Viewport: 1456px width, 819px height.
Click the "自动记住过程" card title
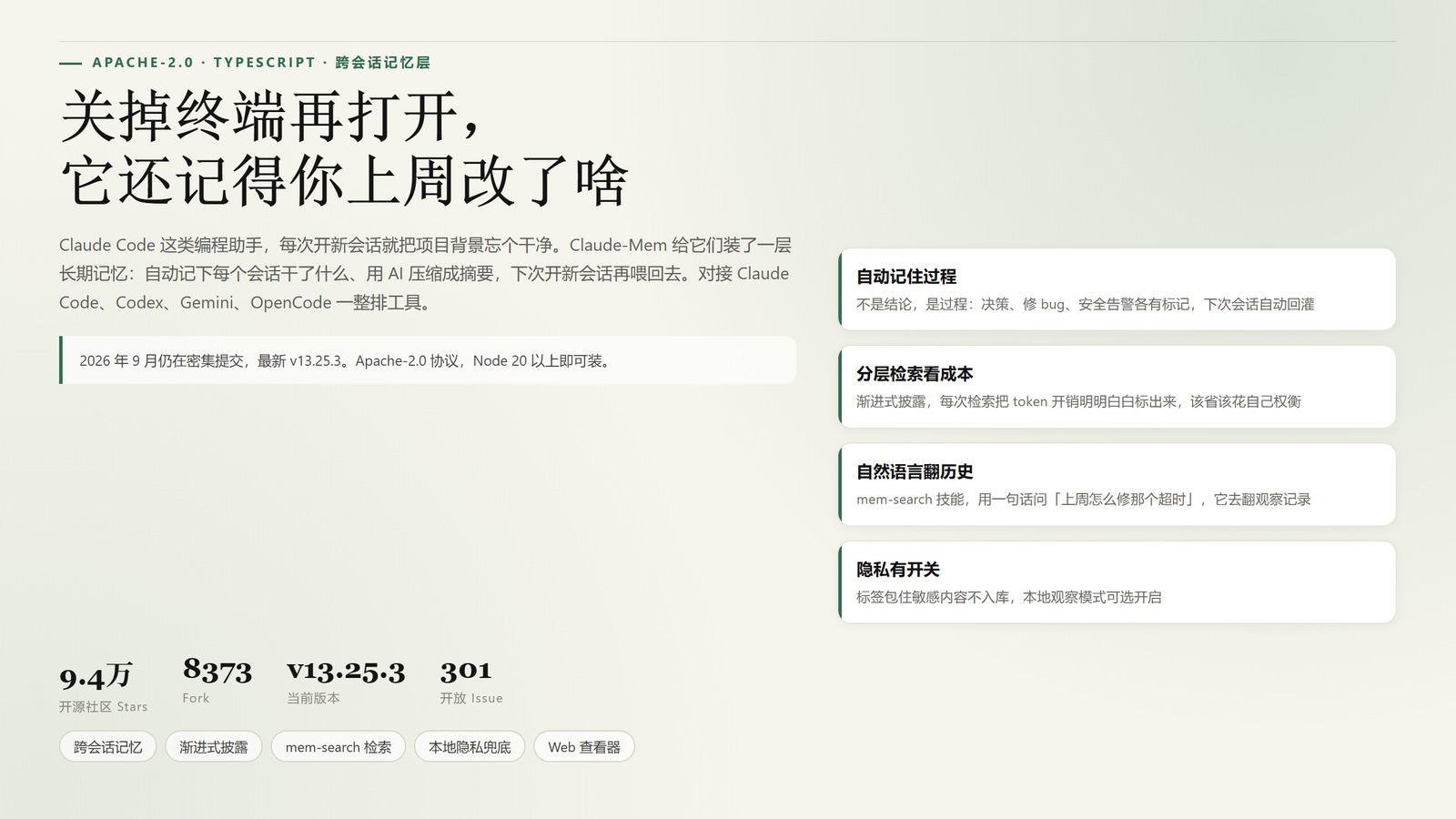tap(906, 277)
